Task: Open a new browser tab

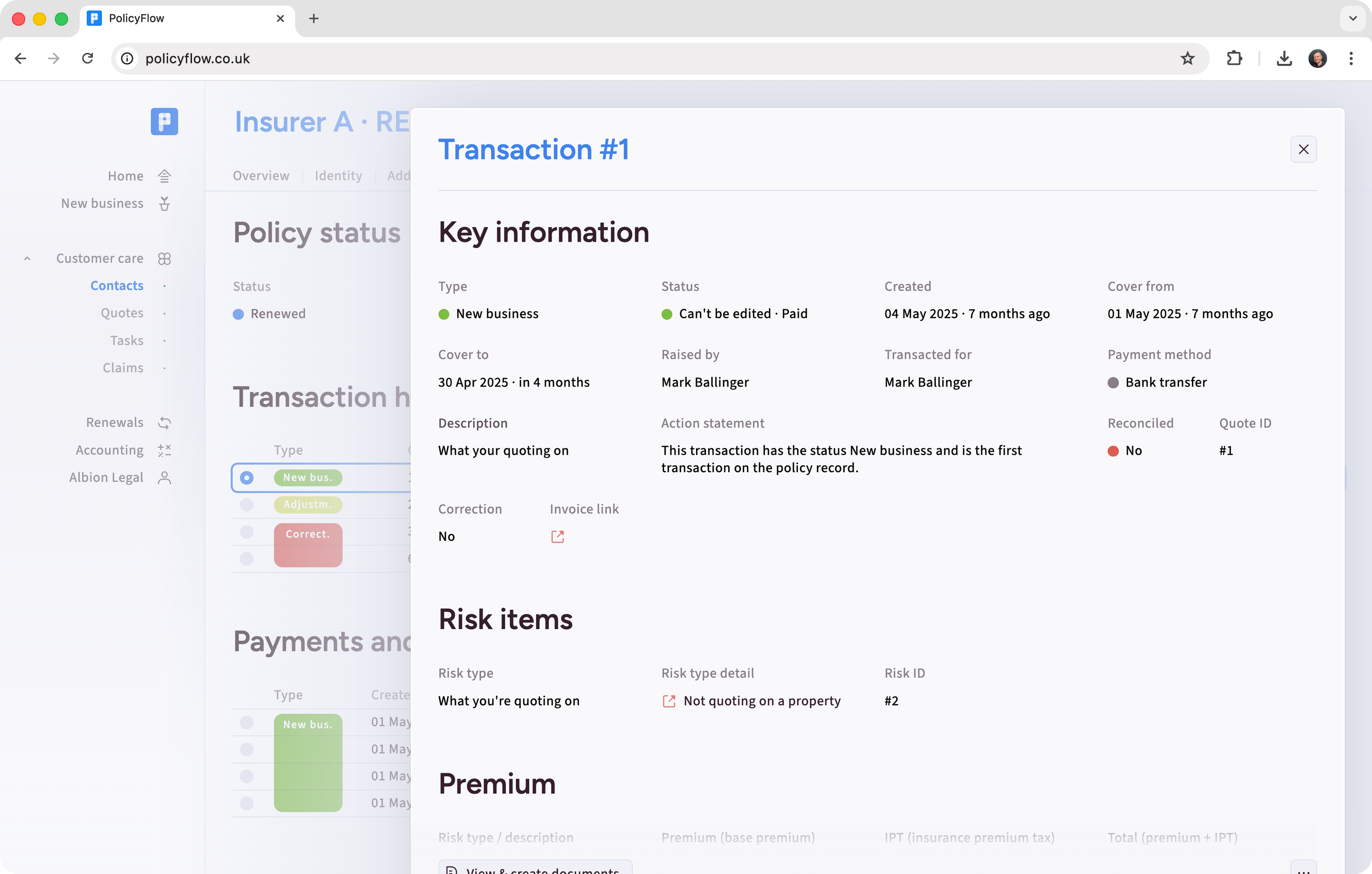Action: pyautogui.click(x=313, y=18)
